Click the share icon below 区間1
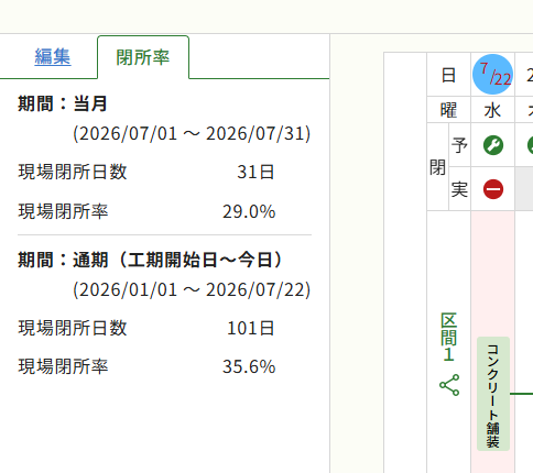This screenshot has width=533, height=473. click(449, 385)
